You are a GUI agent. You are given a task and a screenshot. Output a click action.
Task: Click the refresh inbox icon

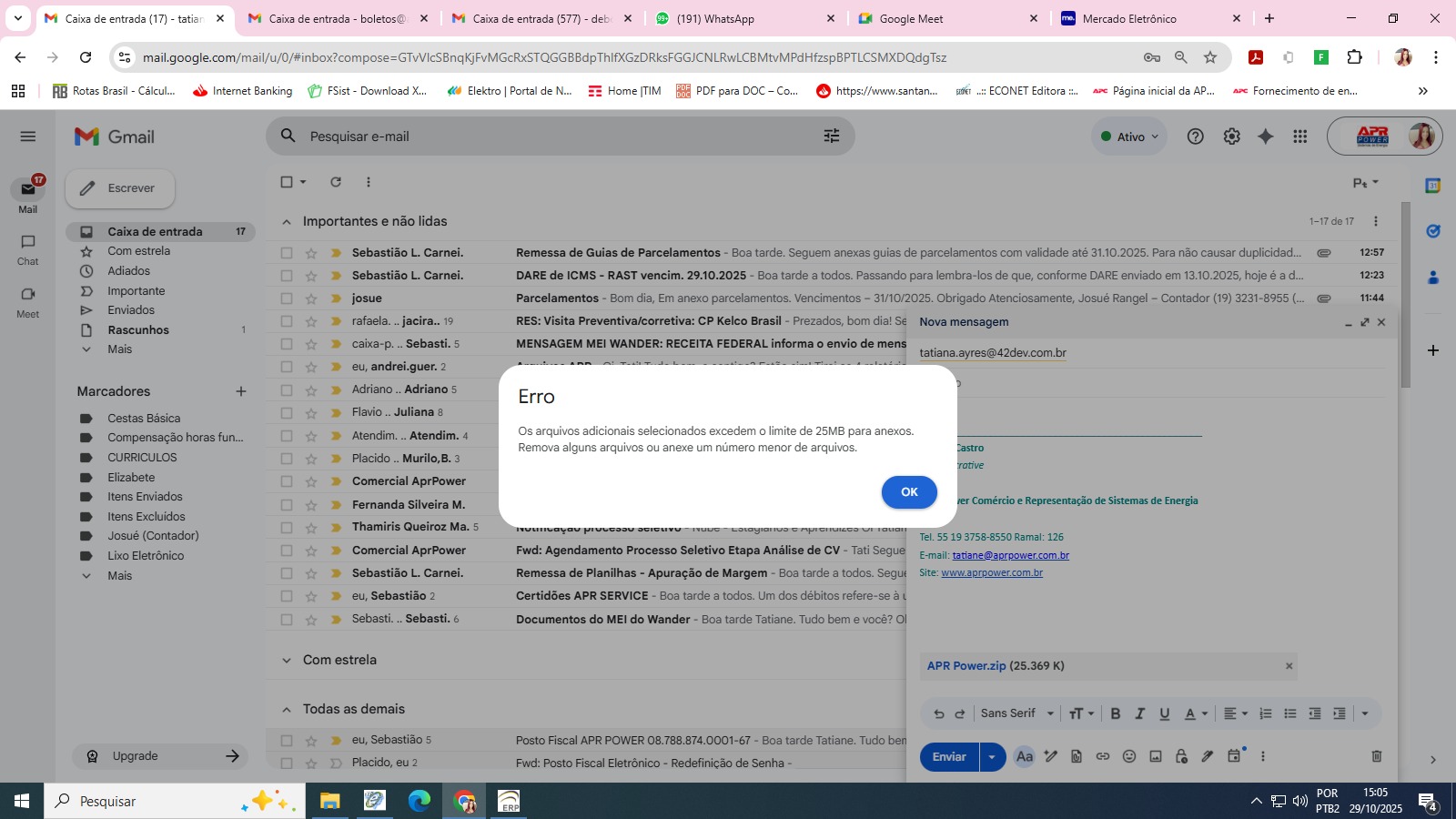[x=336, y=182]
